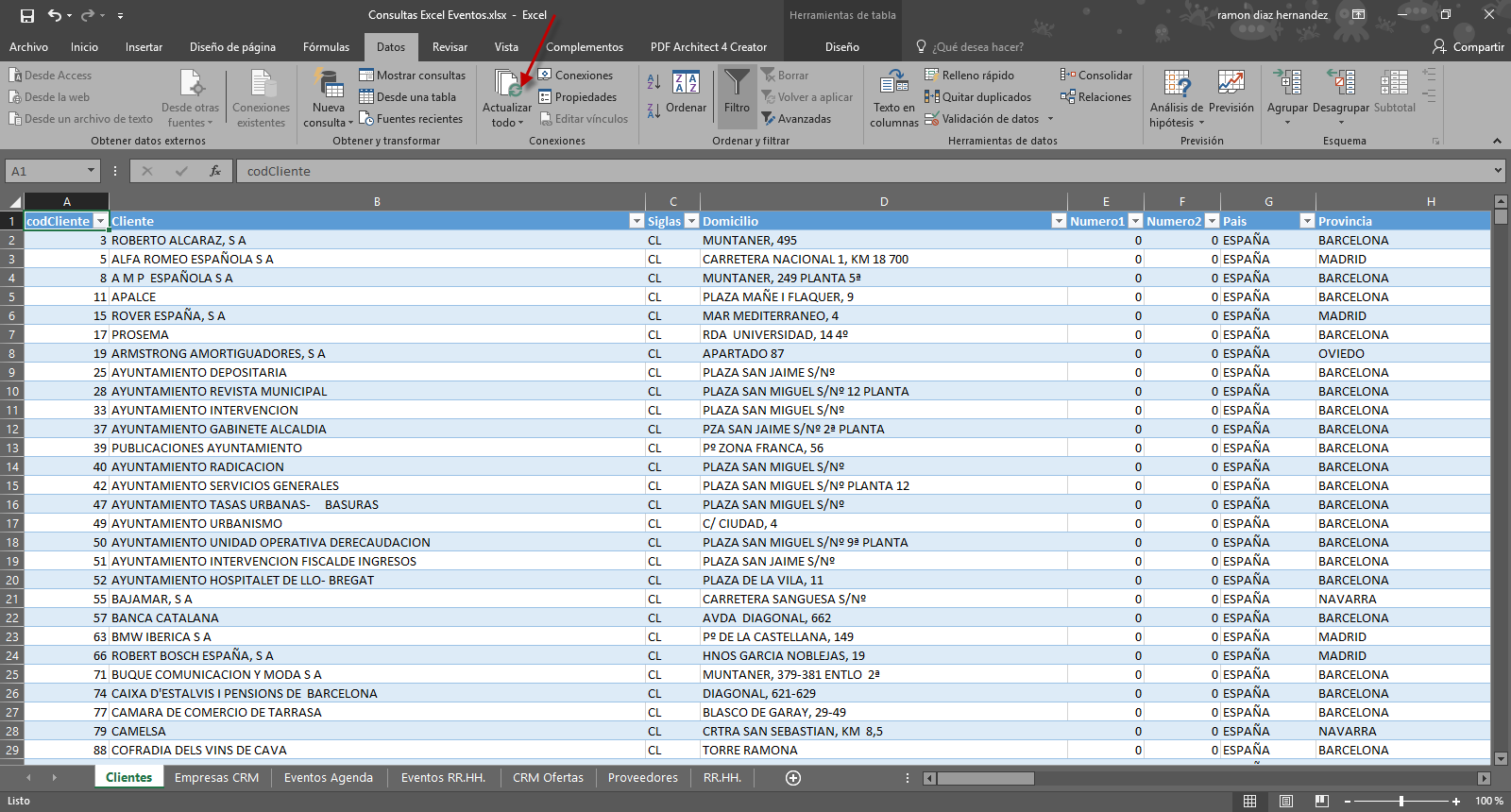Open Pais column filter dropdown
The height and width of the screenshot is (812, 1511).
pos(1307,221)
